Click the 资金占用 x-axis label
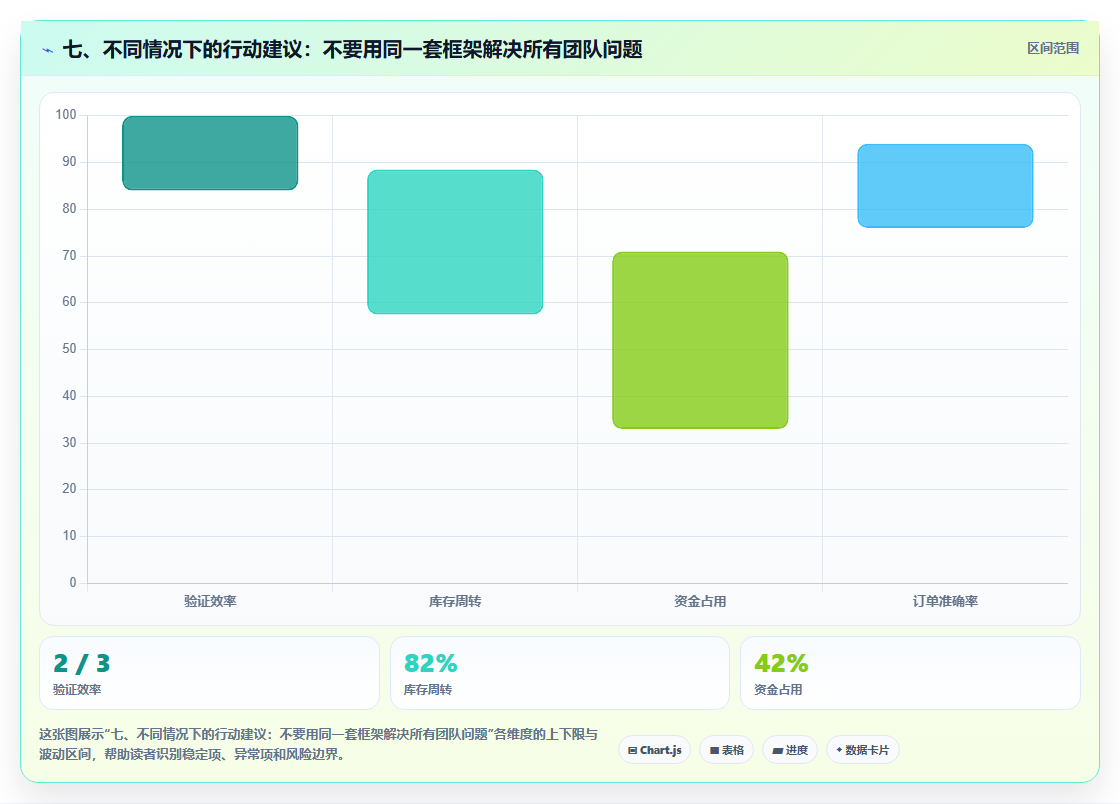1120x804 pixels. tap(700, 601)
